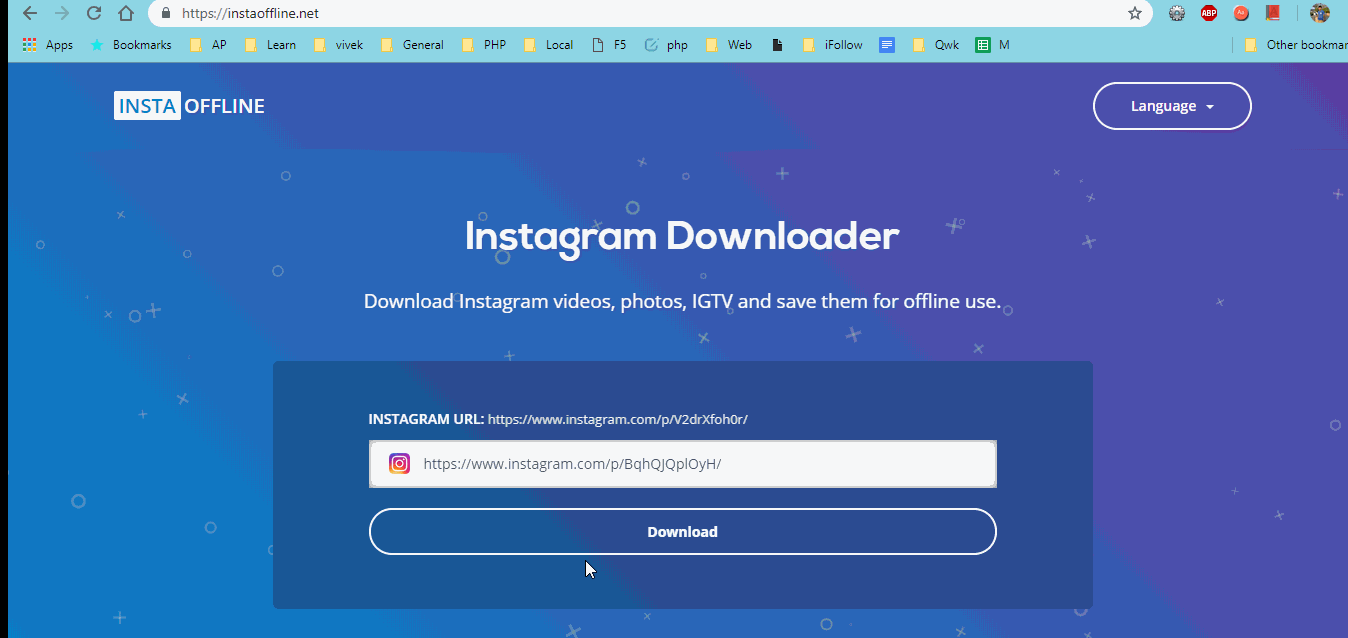
Task: Open the Learn bookmarks folder
Action: coord(270,45)
